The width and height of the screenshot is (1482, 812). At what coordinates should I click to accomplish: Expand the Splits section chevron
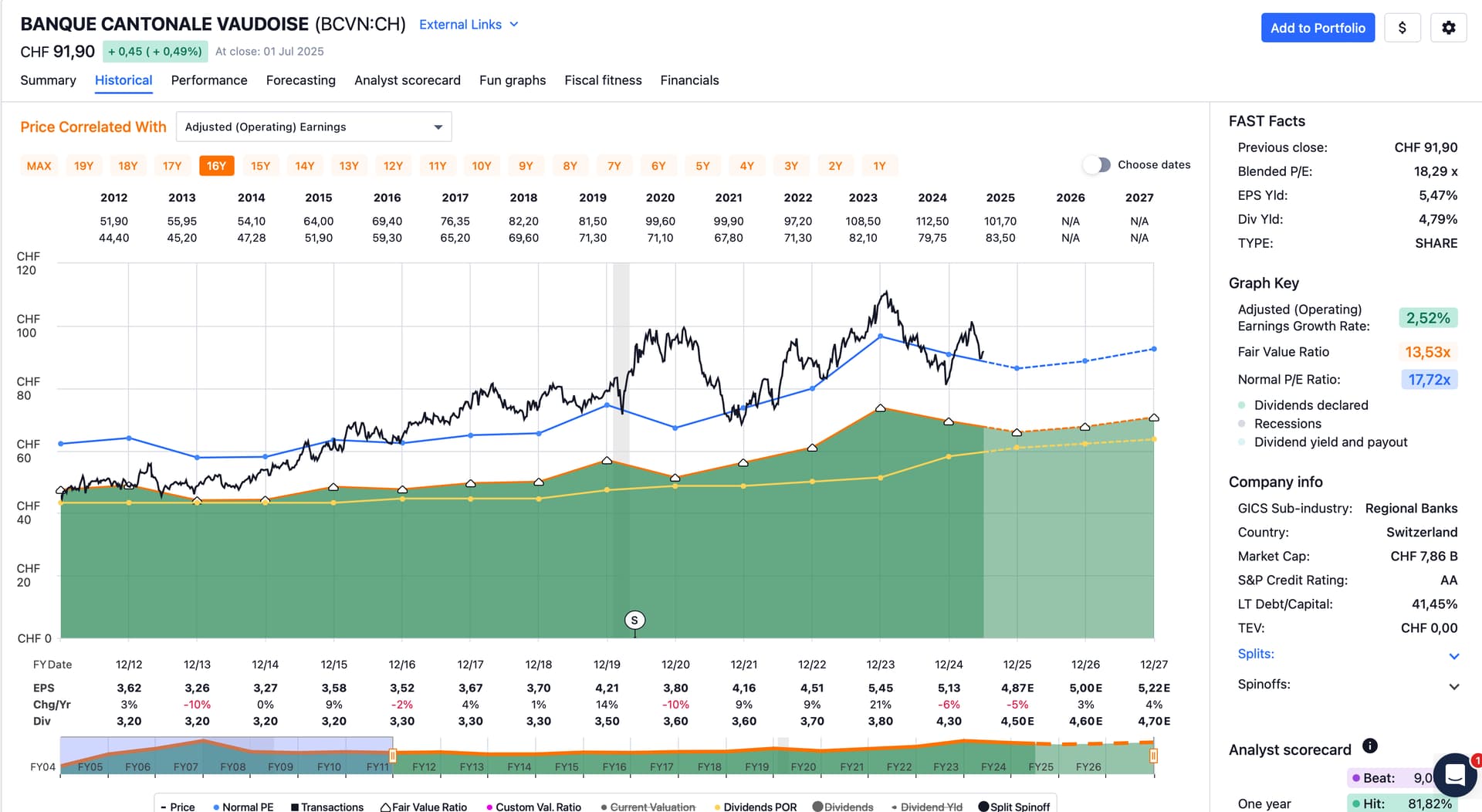point(1454,656)
